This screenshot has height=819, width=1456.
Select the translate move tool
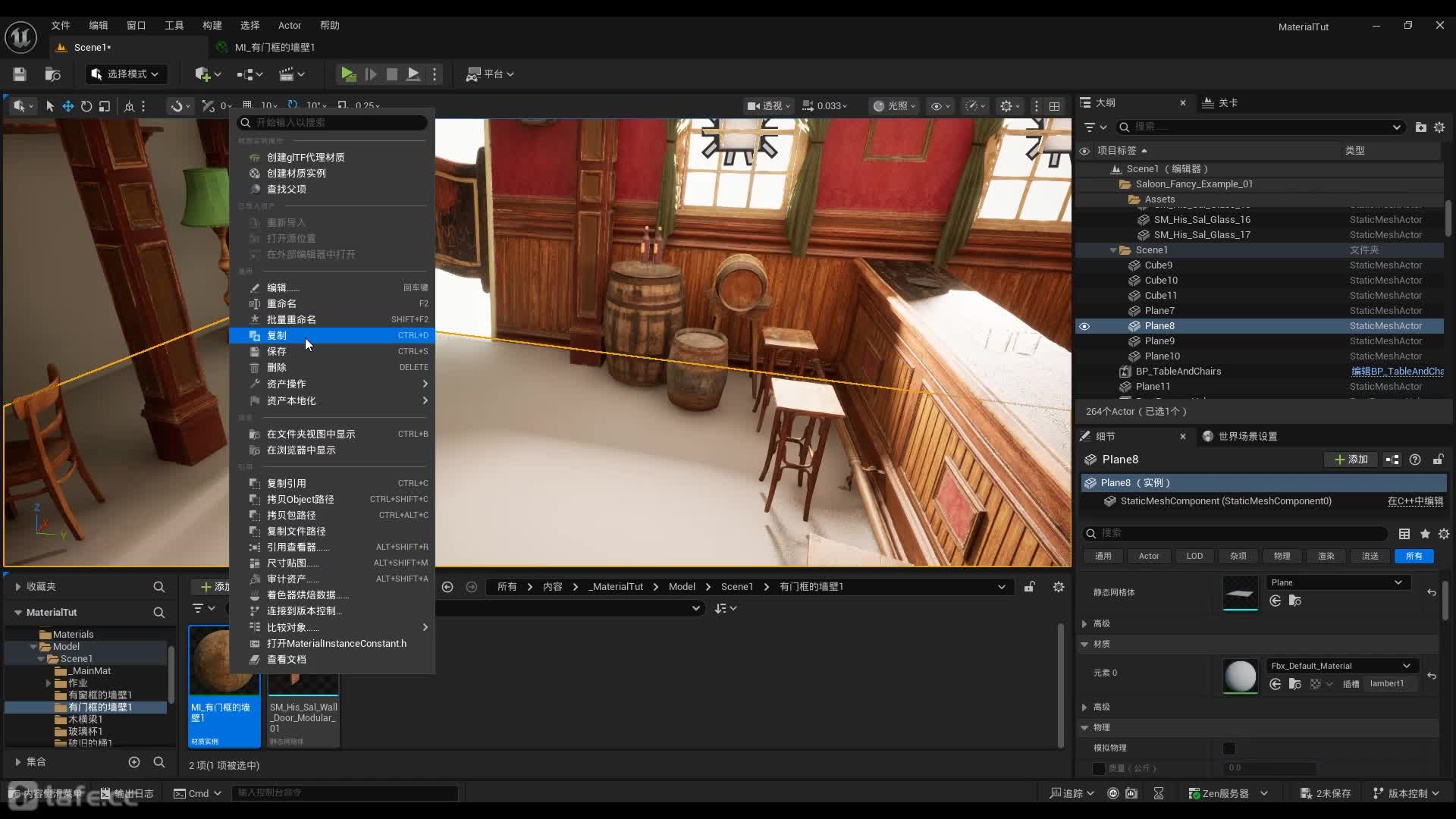coord(67,106)
